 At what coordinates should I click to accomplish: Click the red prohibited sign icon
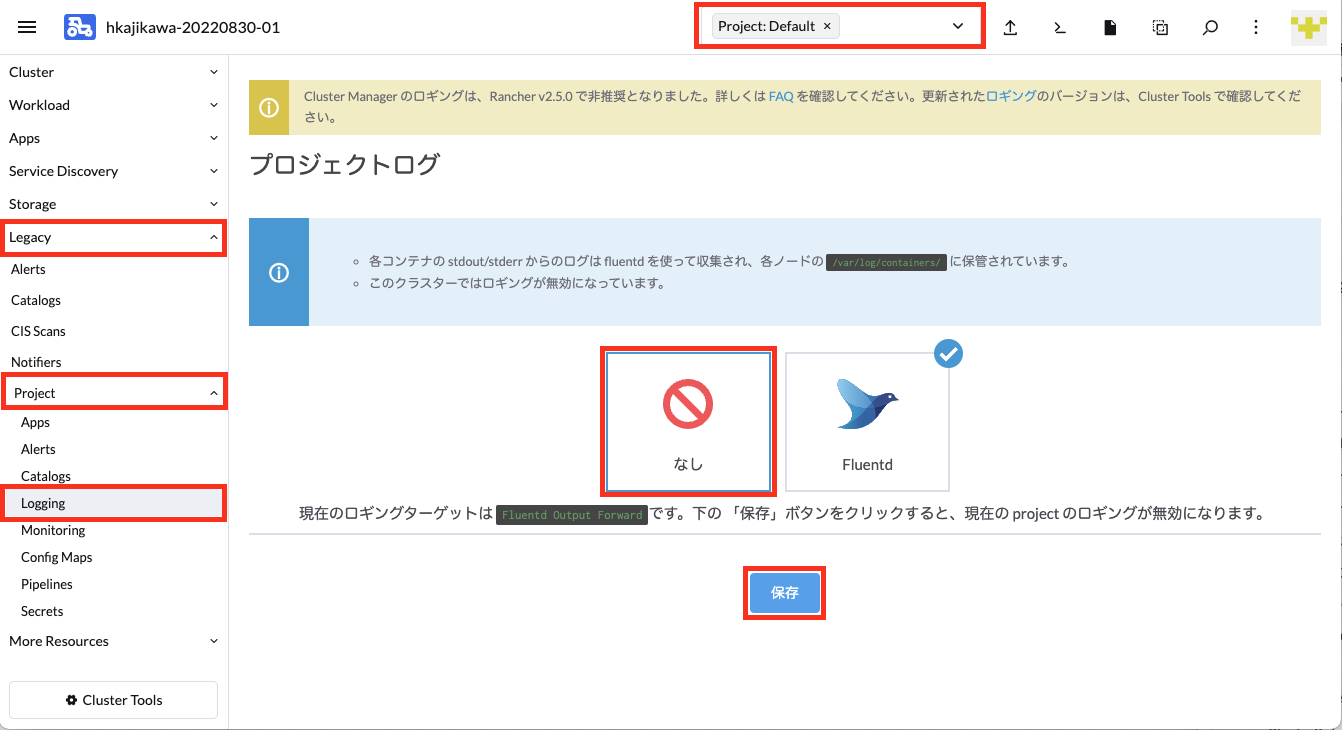(x=688, y=404)
